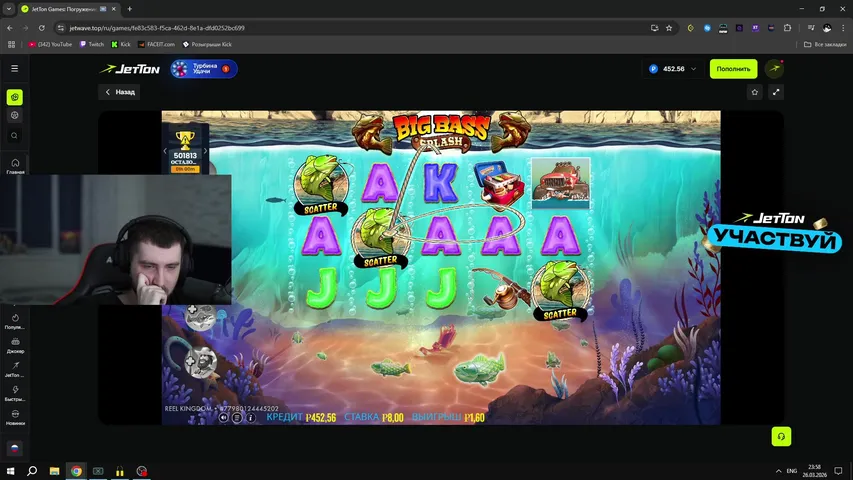Image resolution: width=853 pixels, height=480 pixels.
Task: Expand the Chrome tab search dropdown
Action: (9, 9)
